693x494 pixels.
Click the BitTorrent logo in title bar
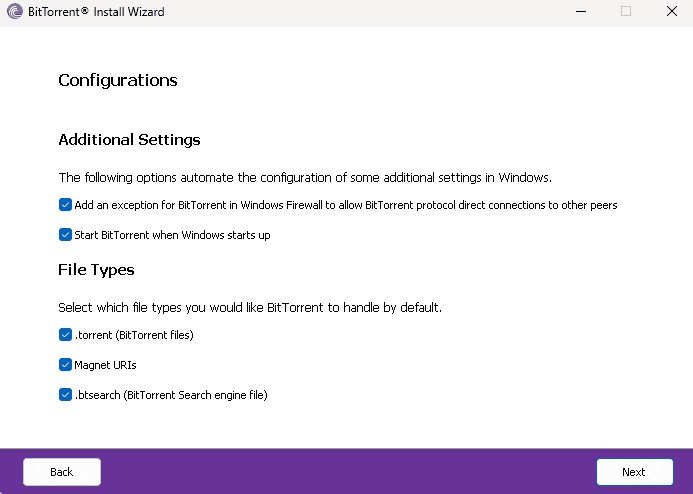tap(13, 12)
